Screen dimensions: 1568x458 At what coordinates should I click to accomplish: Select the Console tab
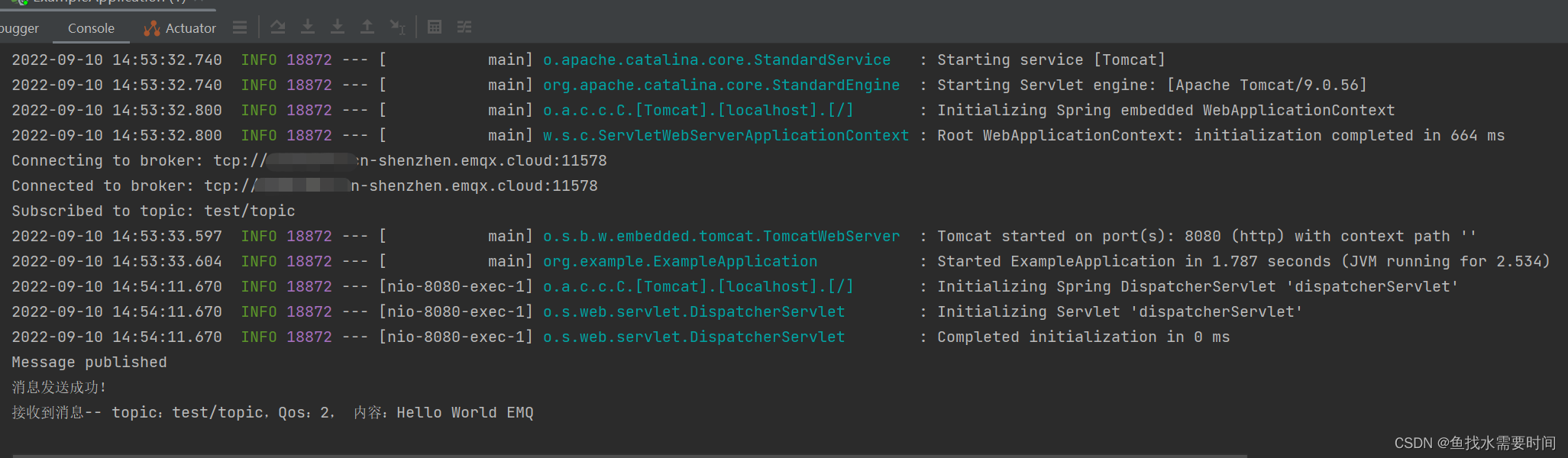click(x=91, y=28)
